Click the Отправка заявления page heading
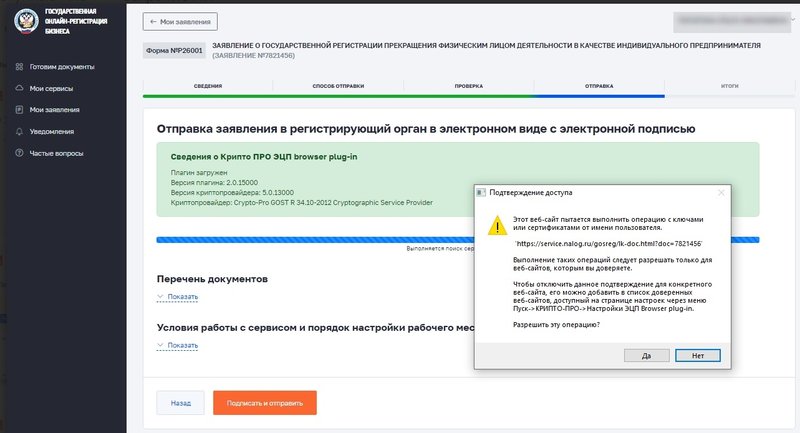Screen dimensions: 800x433 [x=426, y=129]
